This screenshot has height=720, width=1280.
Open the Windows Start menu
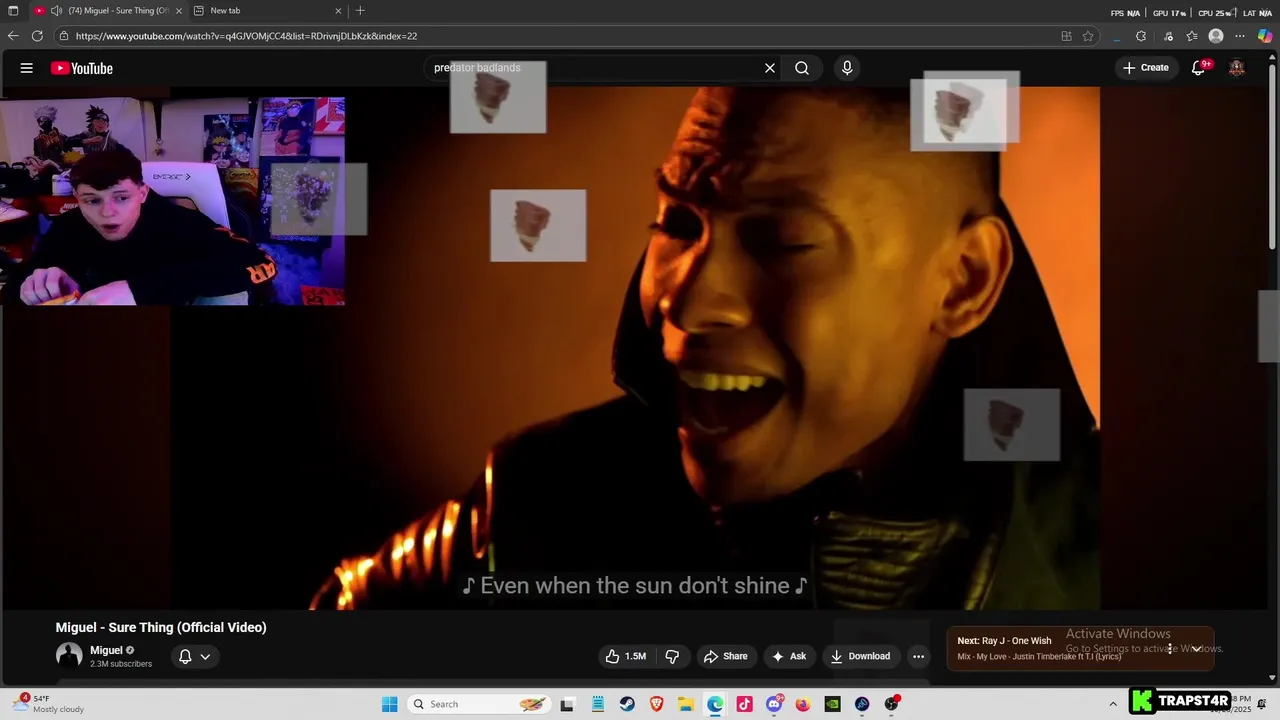point(389,704)
